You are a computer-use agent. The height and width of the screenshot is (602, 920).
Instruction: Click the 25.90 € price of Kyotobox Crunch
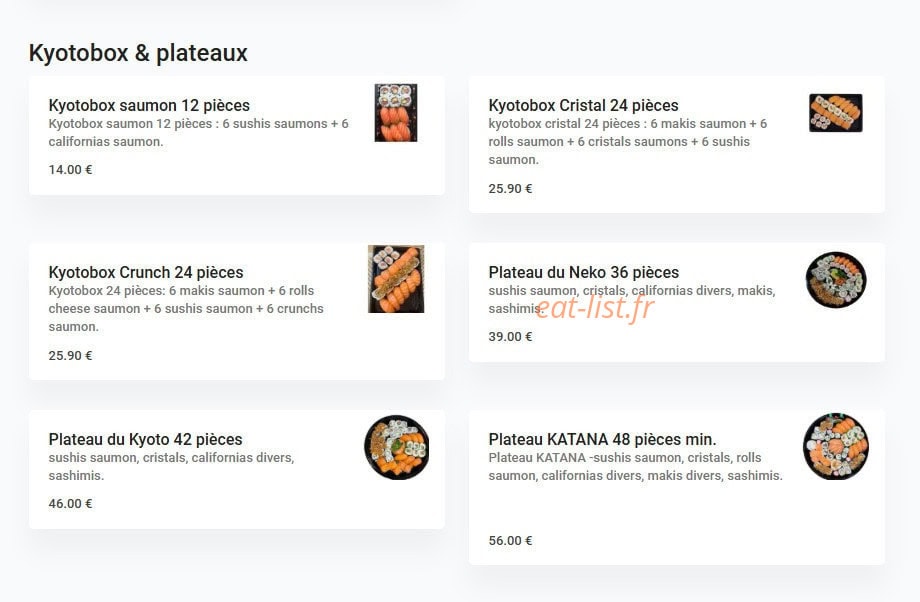(x=70, y=356)
